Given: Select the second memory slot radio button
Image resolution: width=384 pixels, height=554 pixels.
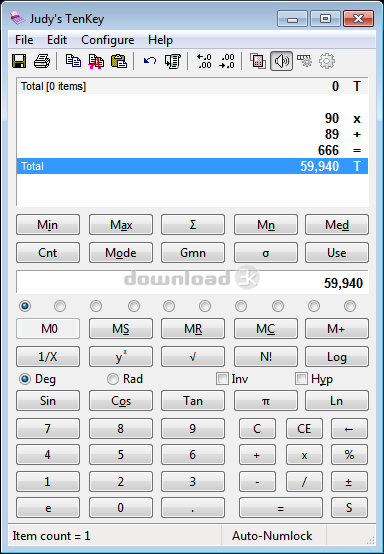Looking at the screenshot, I should tap(60, 306).
